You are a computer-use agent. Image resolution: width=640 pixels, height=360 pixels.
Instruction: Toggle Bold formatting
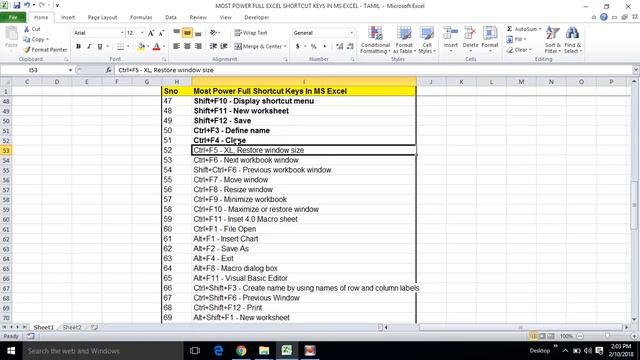tap(78, 47)
